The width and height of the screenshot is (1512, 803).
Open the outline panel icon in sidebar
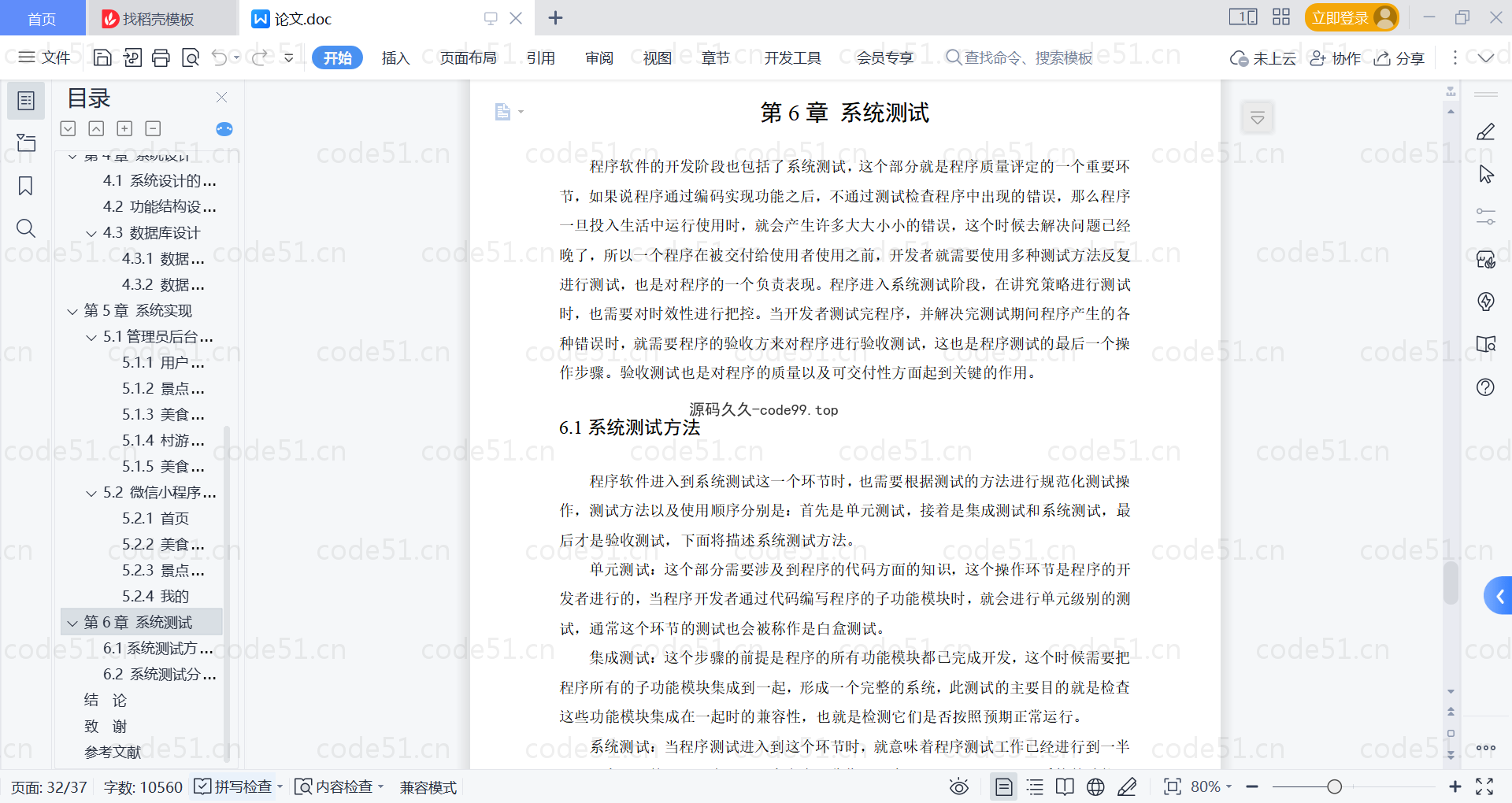pyautogui.click(x=26, y=101)
